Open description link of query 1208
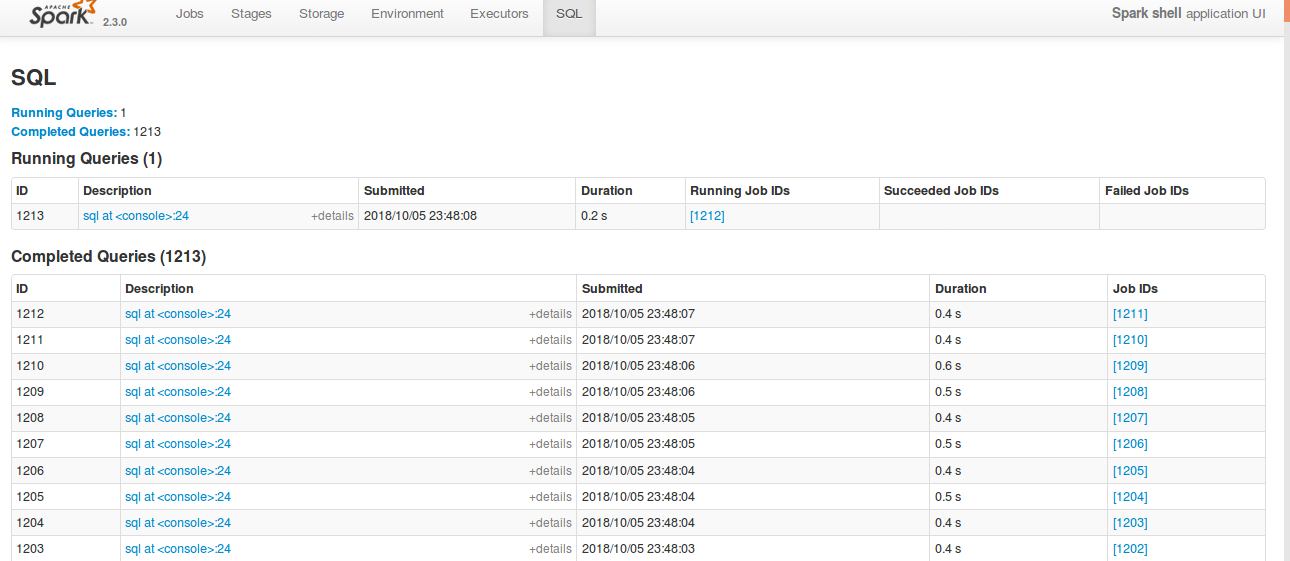Image resolution: width=1290 pixels, height=561 pixels. click(x=178, y=418)
